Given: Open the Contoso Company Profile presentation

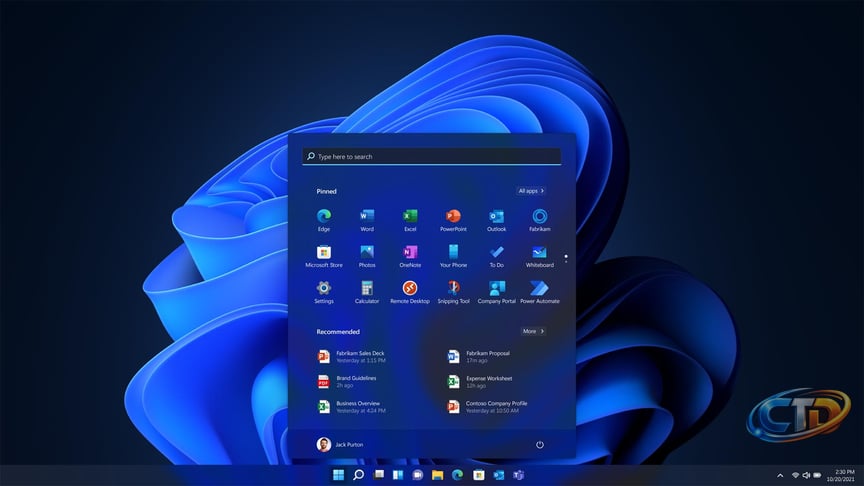Looking at the screenshot, I should 487,407.
